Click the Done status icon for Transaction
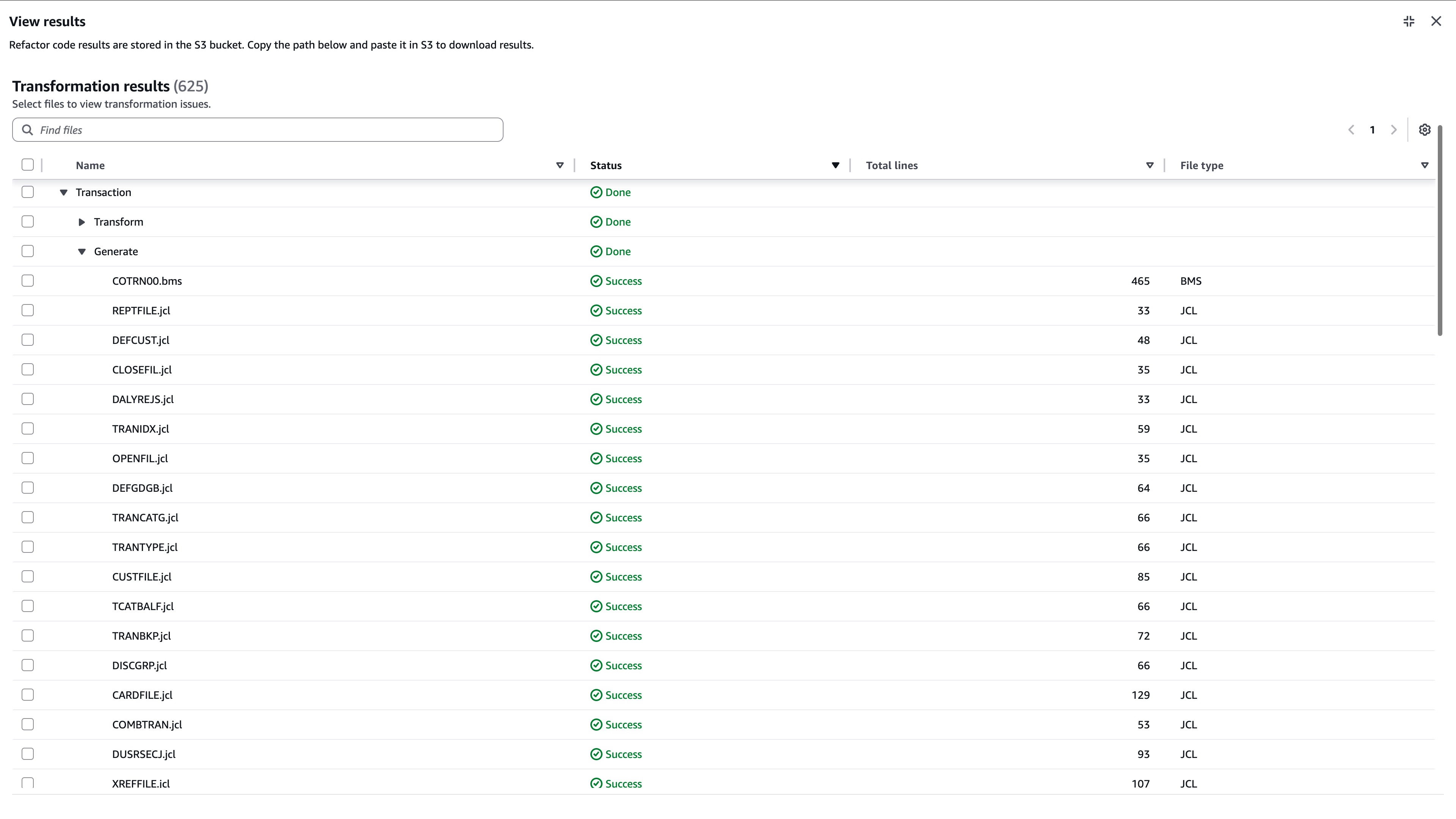Viewport: 1456px width, 819px height. pos(596,192)
